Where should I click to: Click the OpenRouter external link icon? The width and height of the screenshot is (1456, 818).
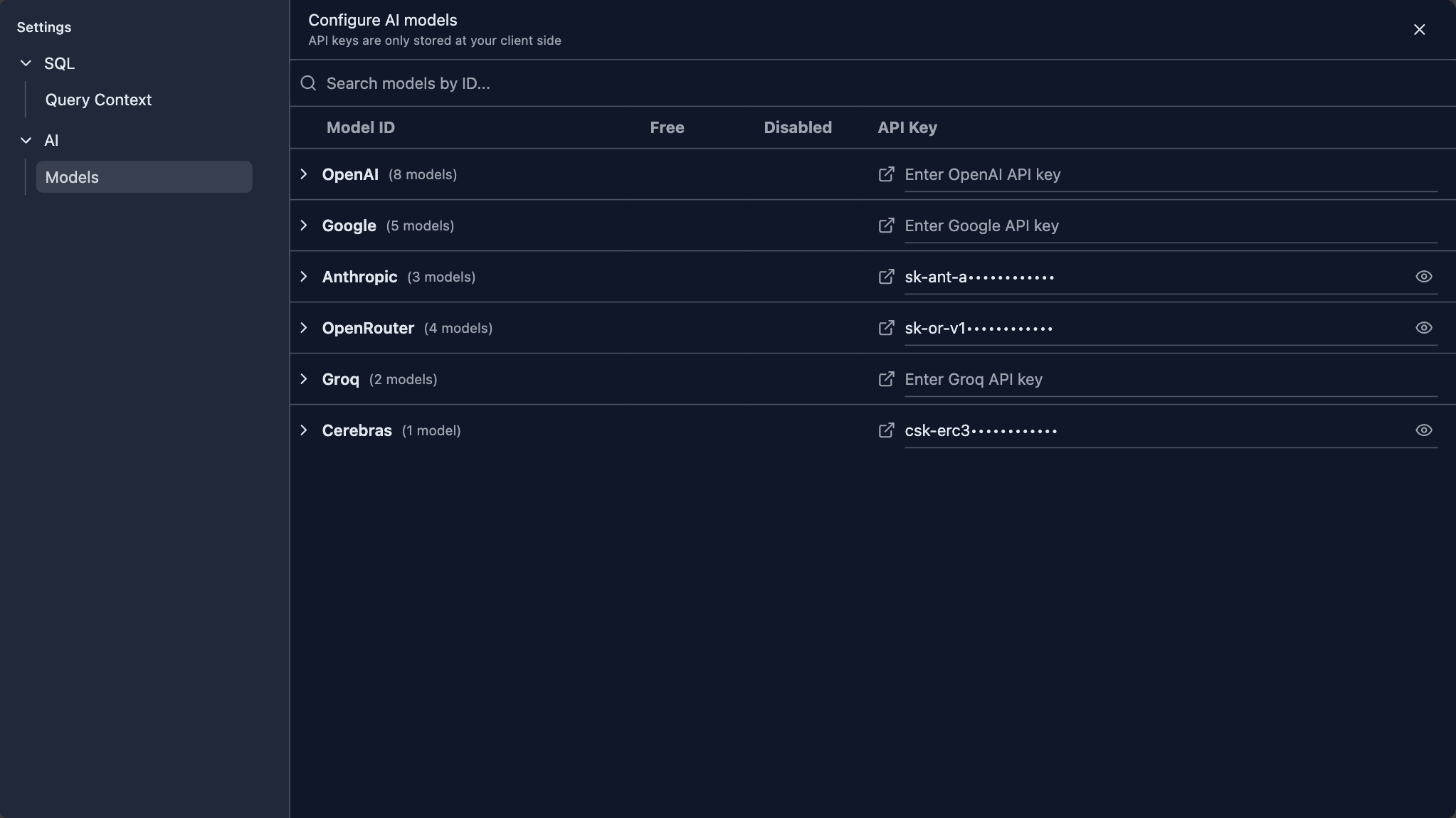tap(886, 328)
